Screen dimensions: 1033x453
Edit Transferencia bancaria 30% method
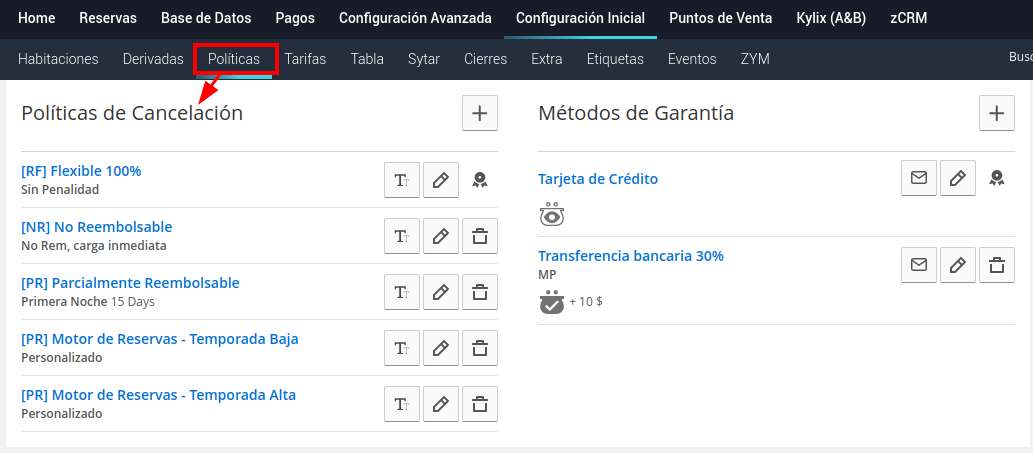[x=957, y=265]
